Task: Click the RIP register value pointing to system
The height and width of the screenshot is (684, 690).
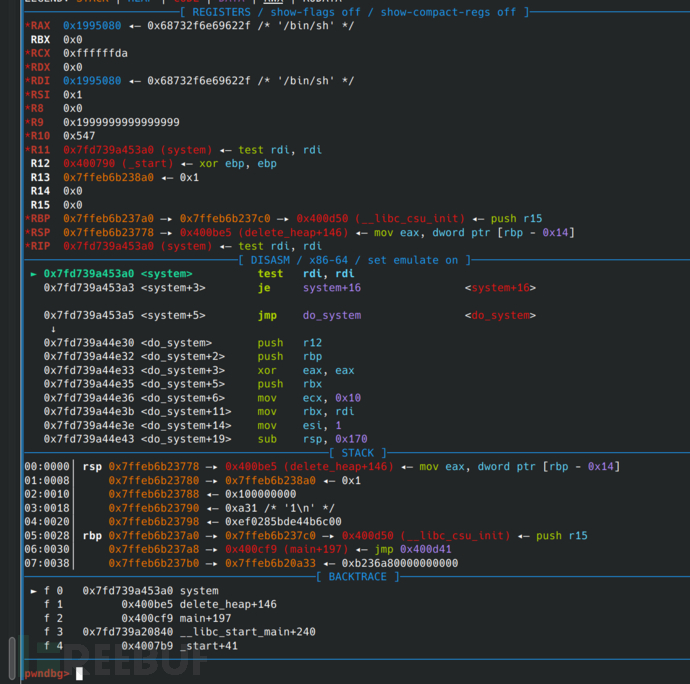Action: [x=138, y=246]
